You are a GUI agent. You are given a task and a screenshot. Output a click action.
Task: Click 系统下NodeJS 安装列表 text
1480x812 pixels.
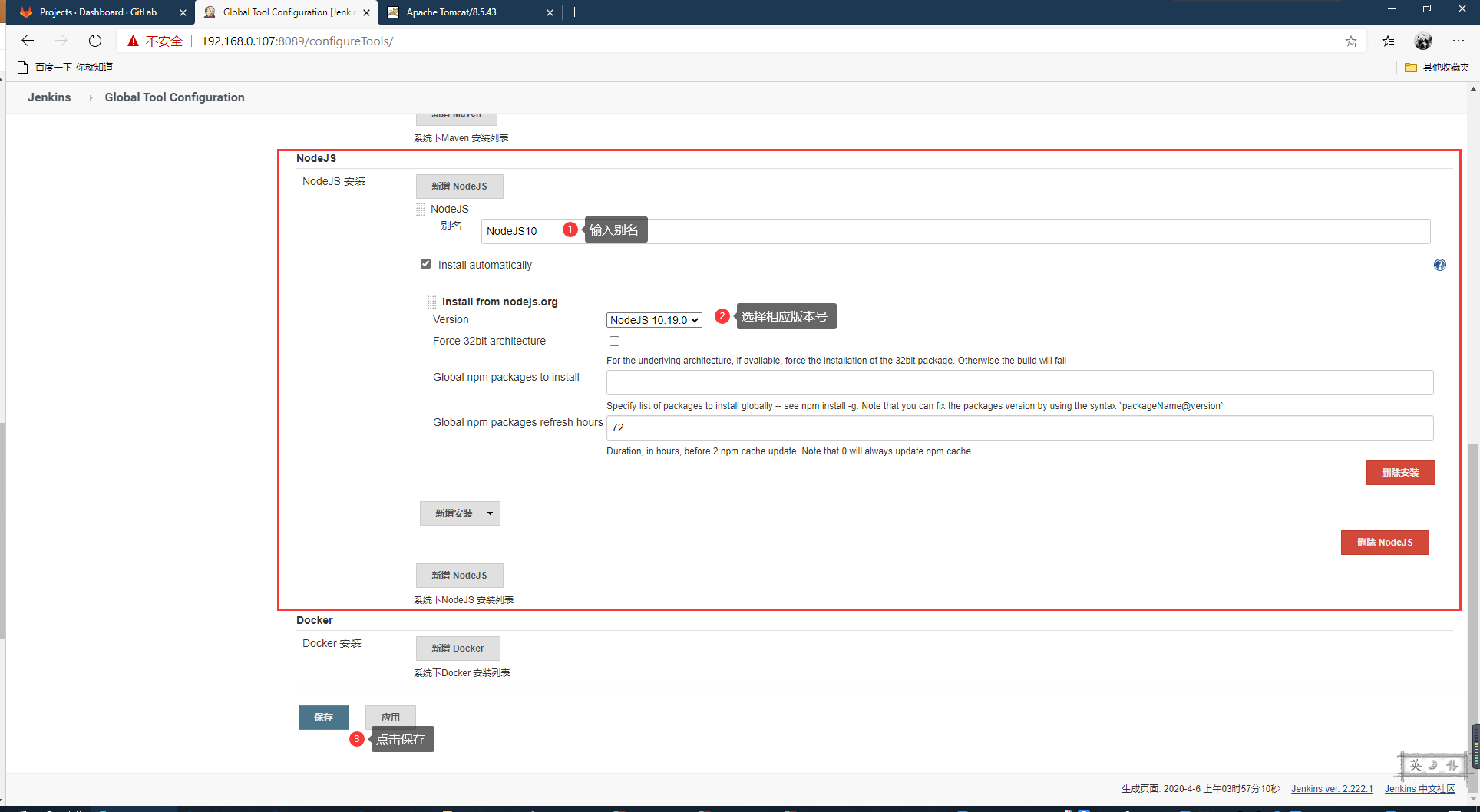[x=464, y=600]
